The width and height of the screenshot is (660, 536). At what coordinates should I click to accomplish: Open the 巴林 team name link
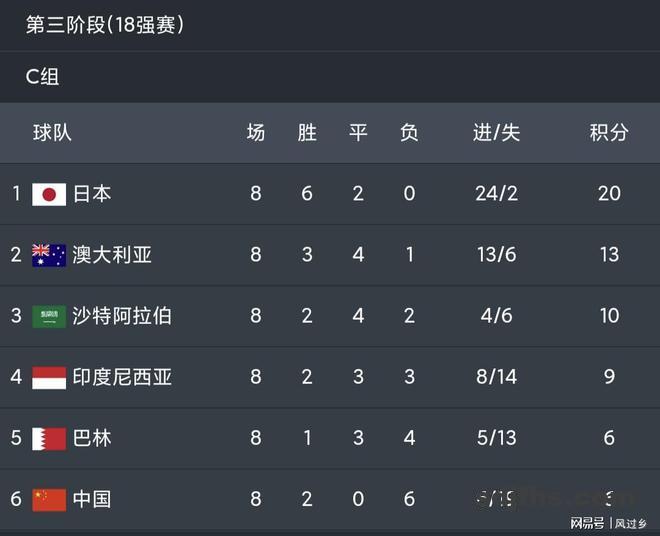(x=92, y=438)
